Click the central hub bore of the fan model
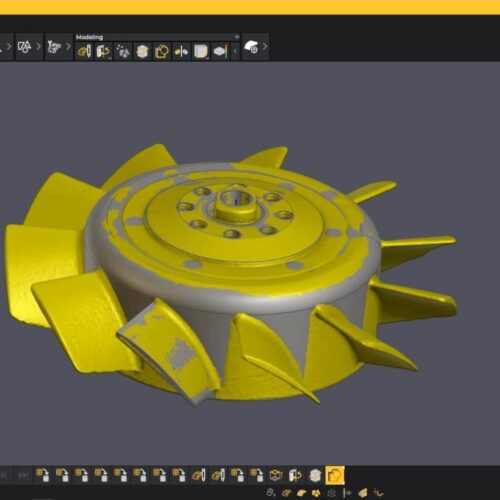 pos(236,200)
